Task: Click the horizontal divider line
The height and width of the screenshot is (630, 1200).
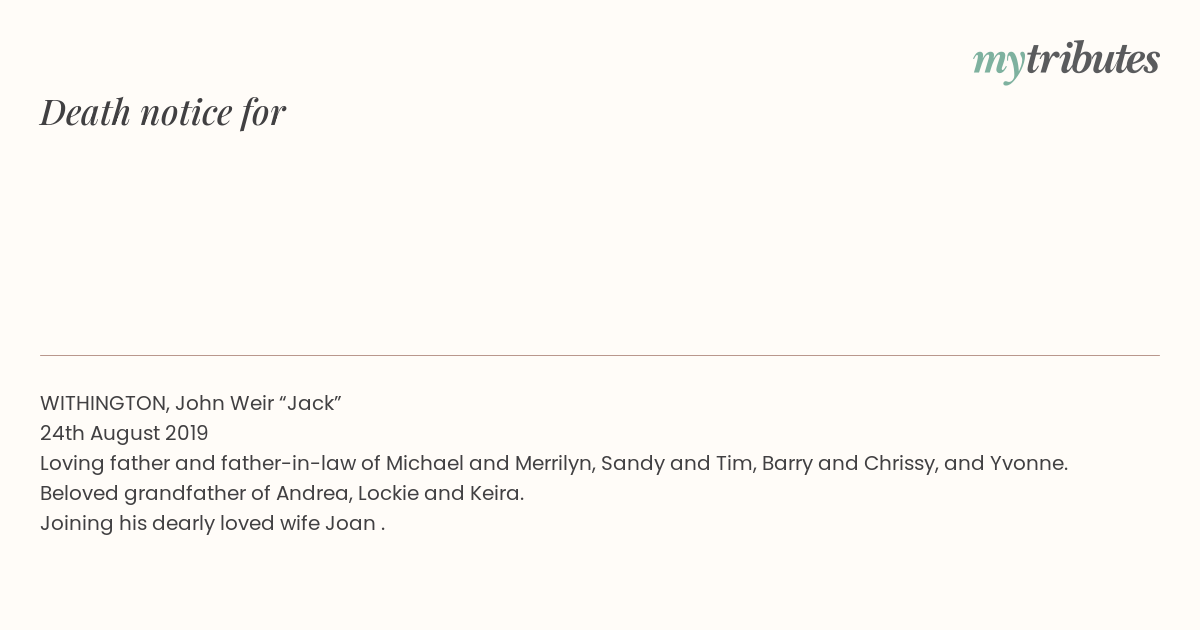Action: (600, 355)
